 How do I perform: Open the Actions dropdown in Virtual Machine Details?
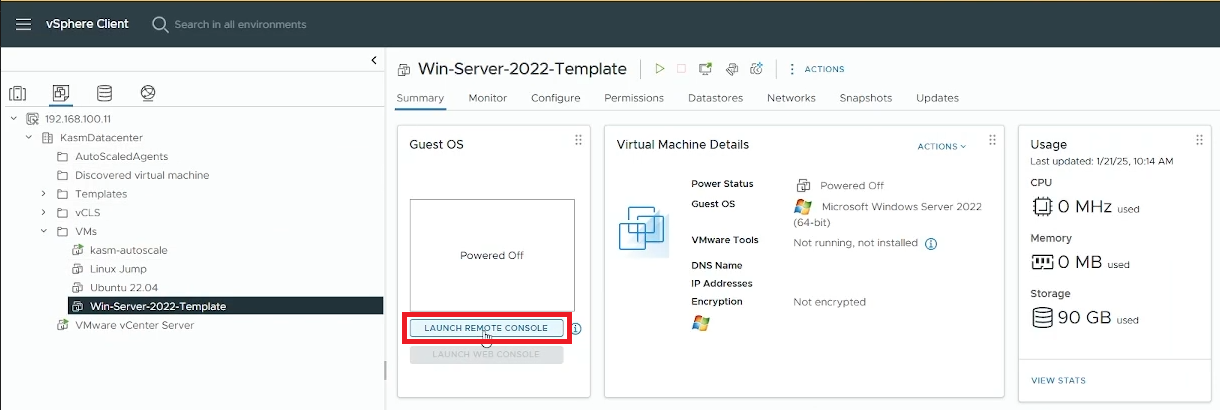pyautogui.click(x=941, y=147)
